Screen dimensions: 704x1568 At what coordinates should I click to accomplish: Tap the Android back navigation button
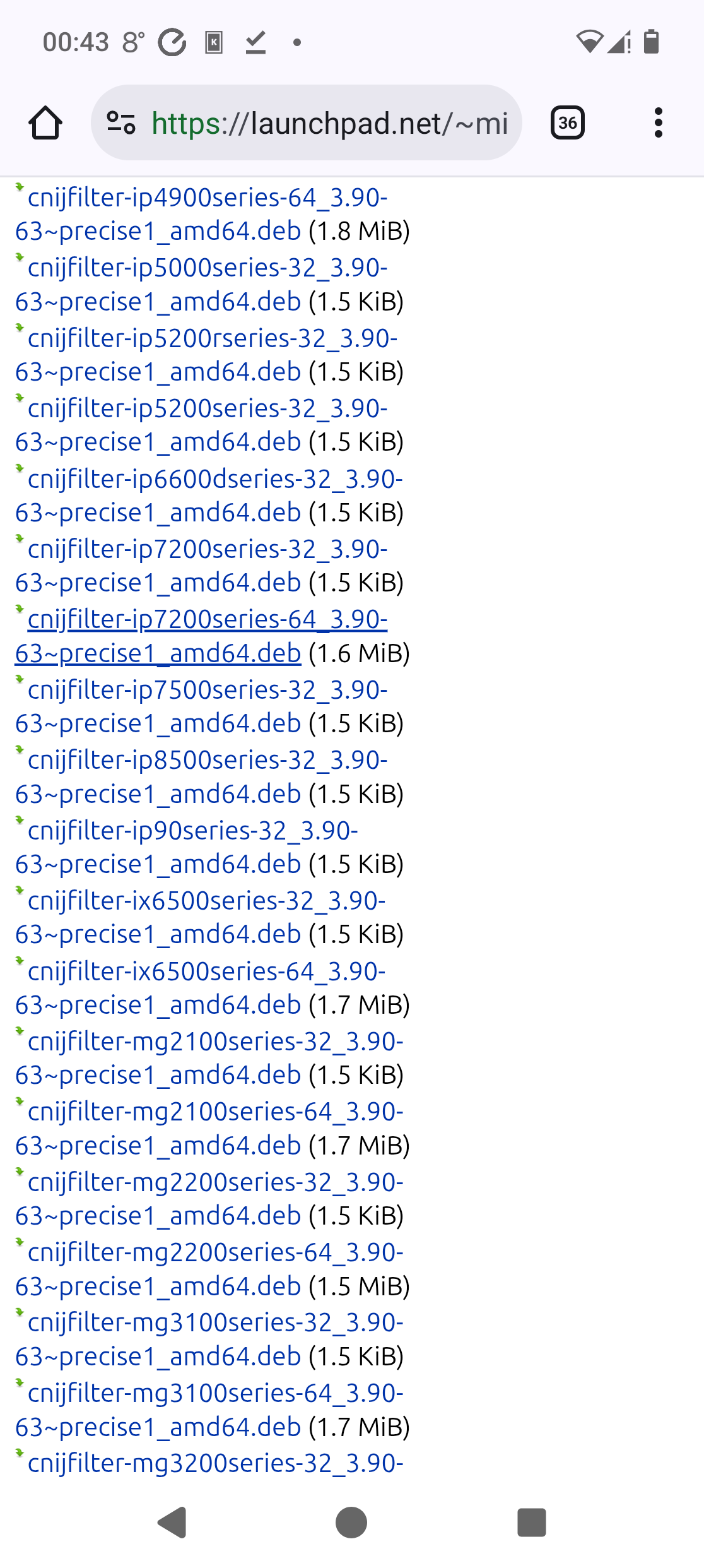[172, 1522]
